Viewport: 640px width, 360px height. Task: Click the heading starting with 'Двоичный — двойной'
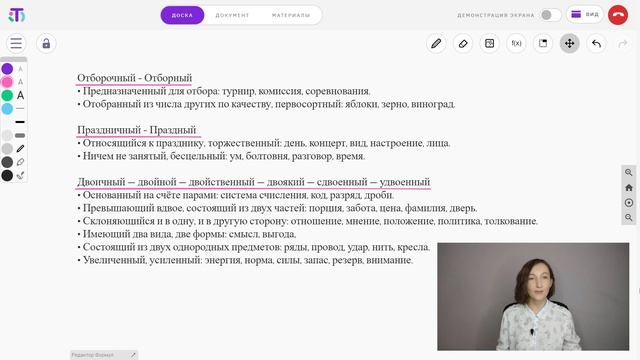coord(253,182)
